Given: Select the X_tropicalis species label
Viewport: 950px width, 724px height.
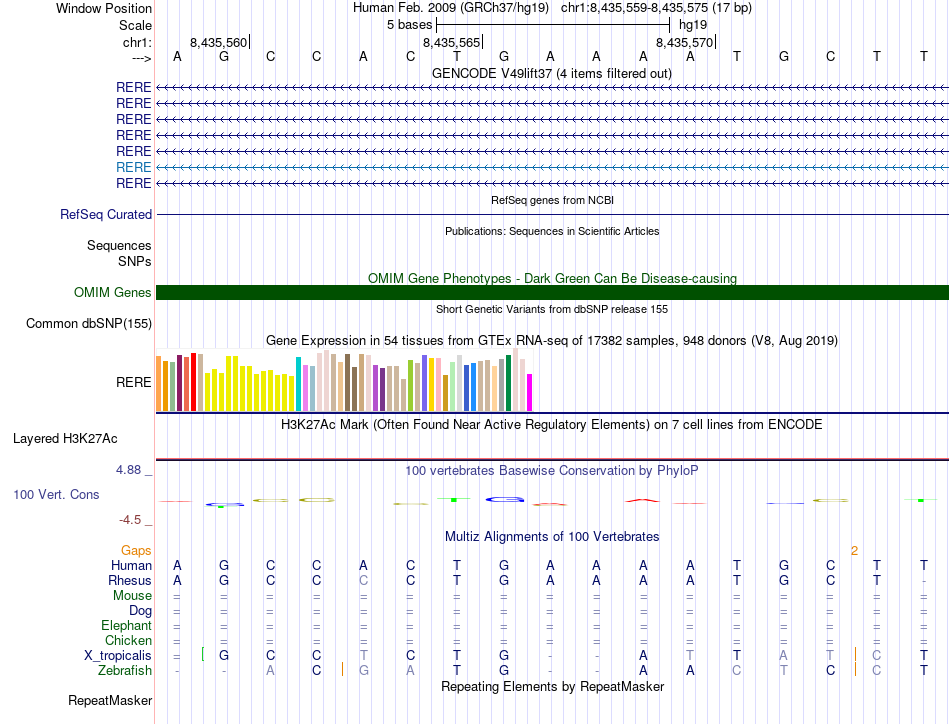Looking at the screenshot, I should click(x=118, y=655).
